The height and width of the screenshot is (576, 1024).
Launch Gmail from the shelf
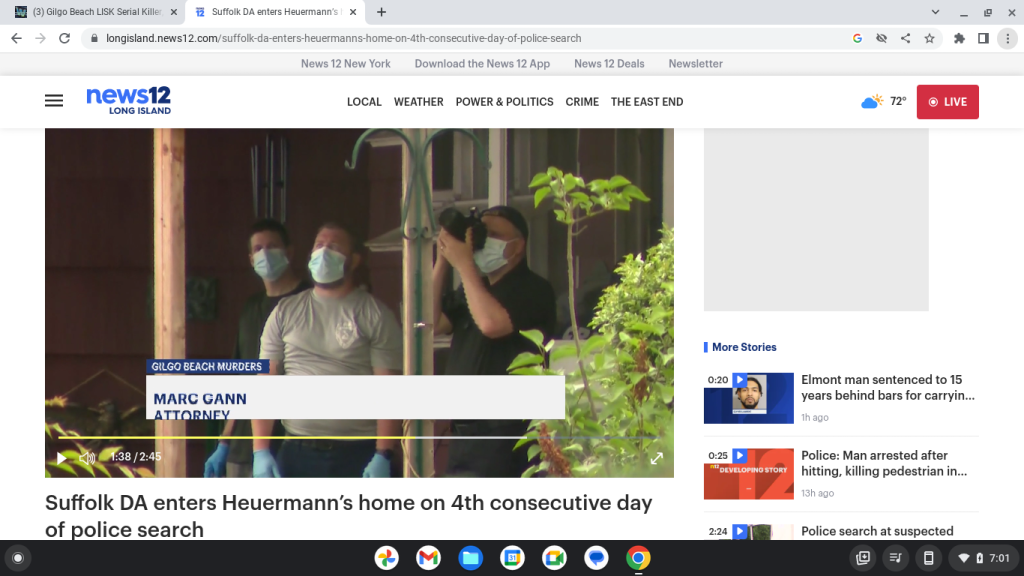[x=428, y=558]
